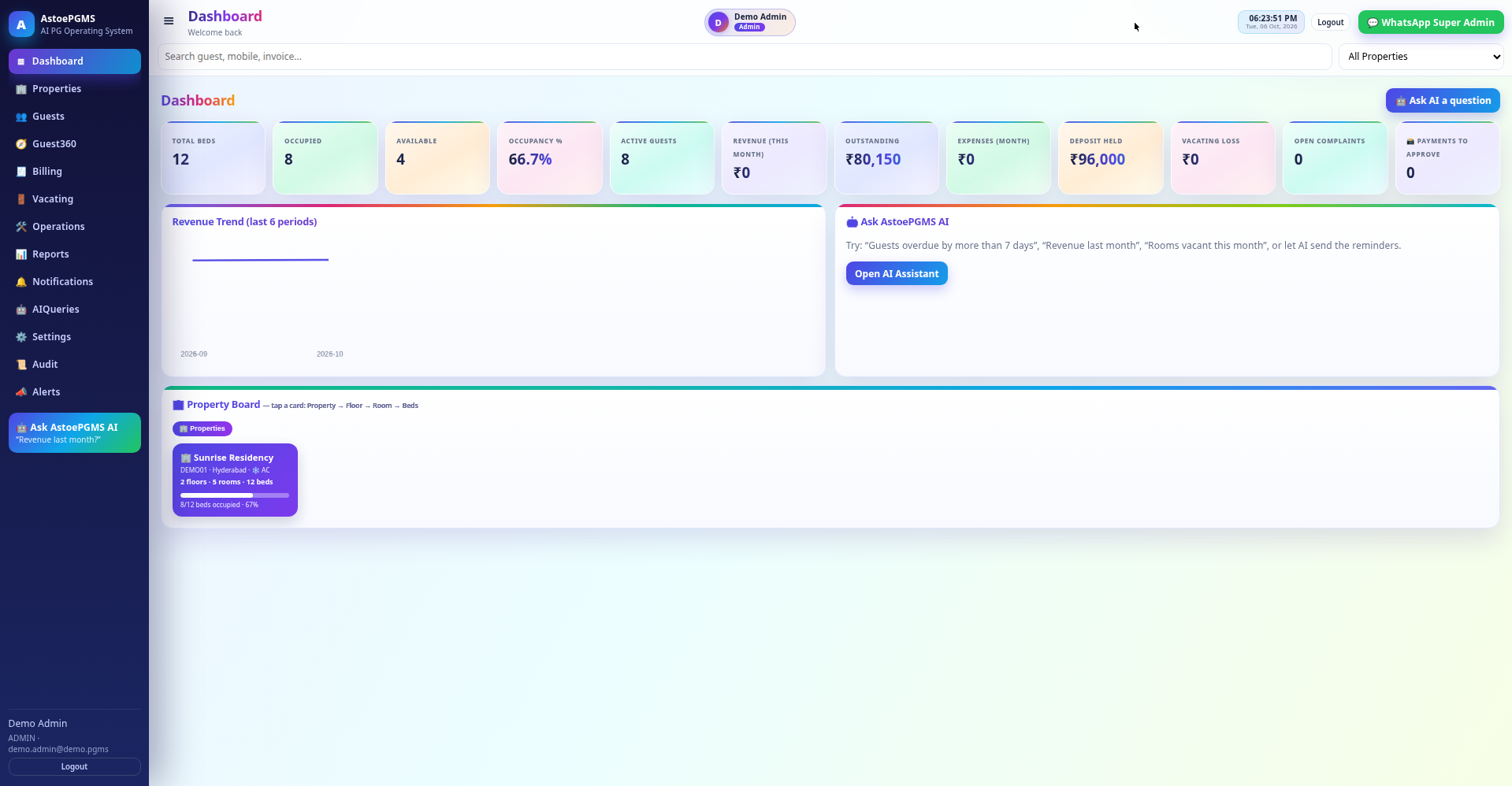Screen dimensions: 1512x786
Task: Click the Outstanding ₹80,150 card
Action: coord(886,158)
